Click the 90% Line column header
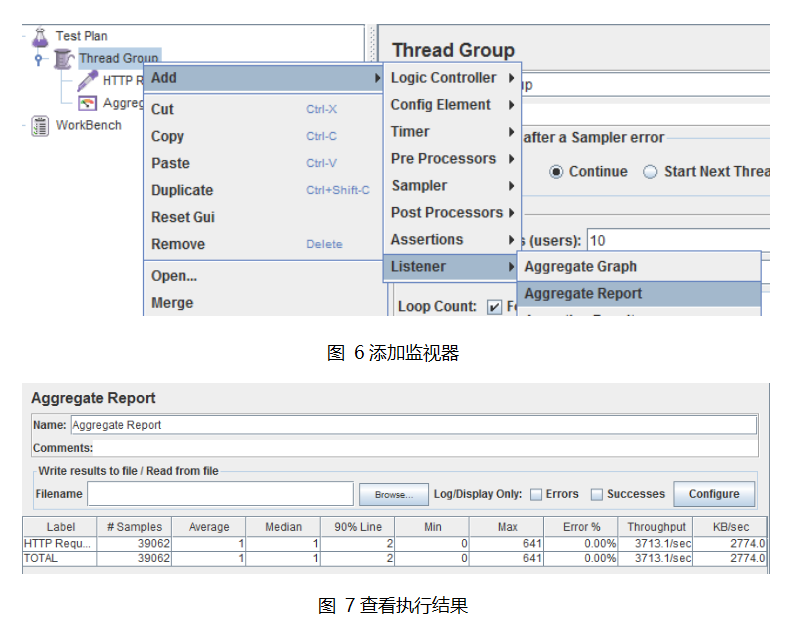 [358, 527]
